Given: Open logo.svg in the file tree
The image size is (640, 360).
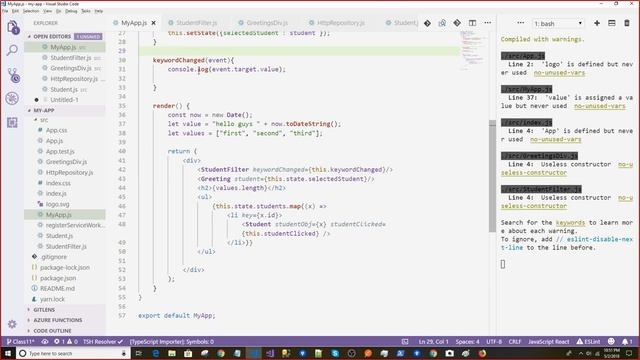Looking at the screenshot, I should point(57,204).
